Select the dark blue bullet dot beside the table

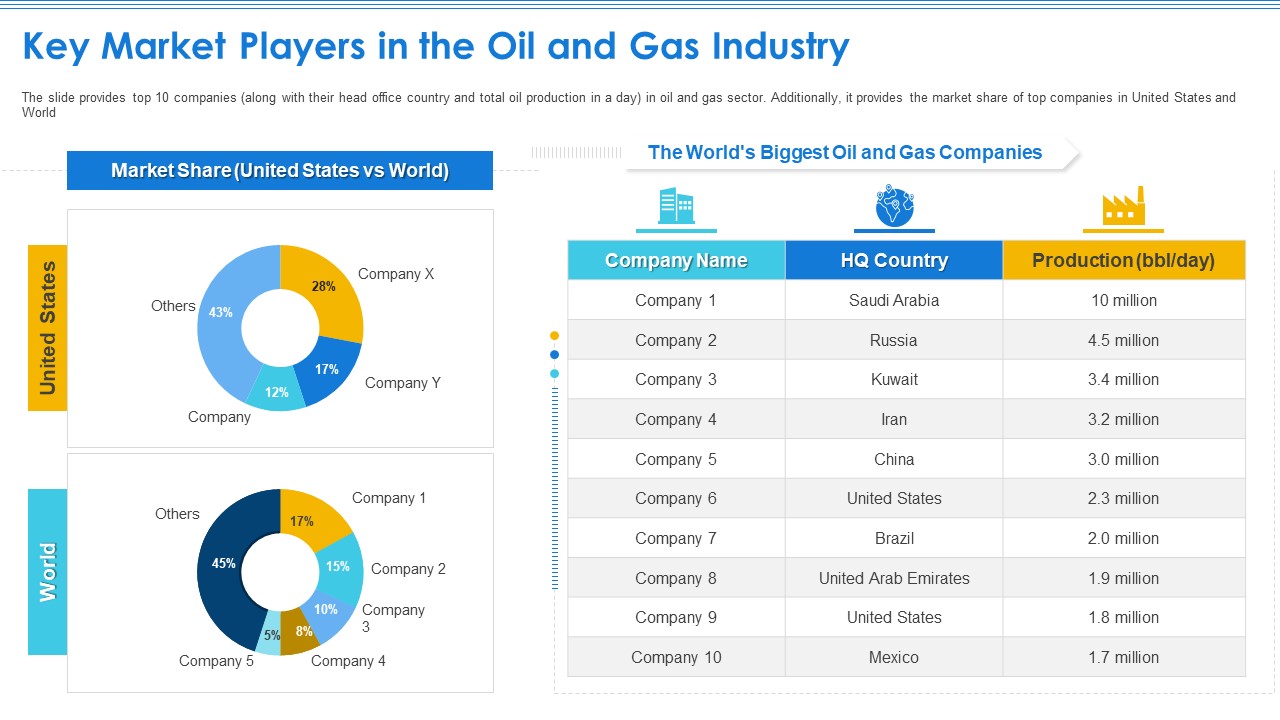[x=555, y=355]
